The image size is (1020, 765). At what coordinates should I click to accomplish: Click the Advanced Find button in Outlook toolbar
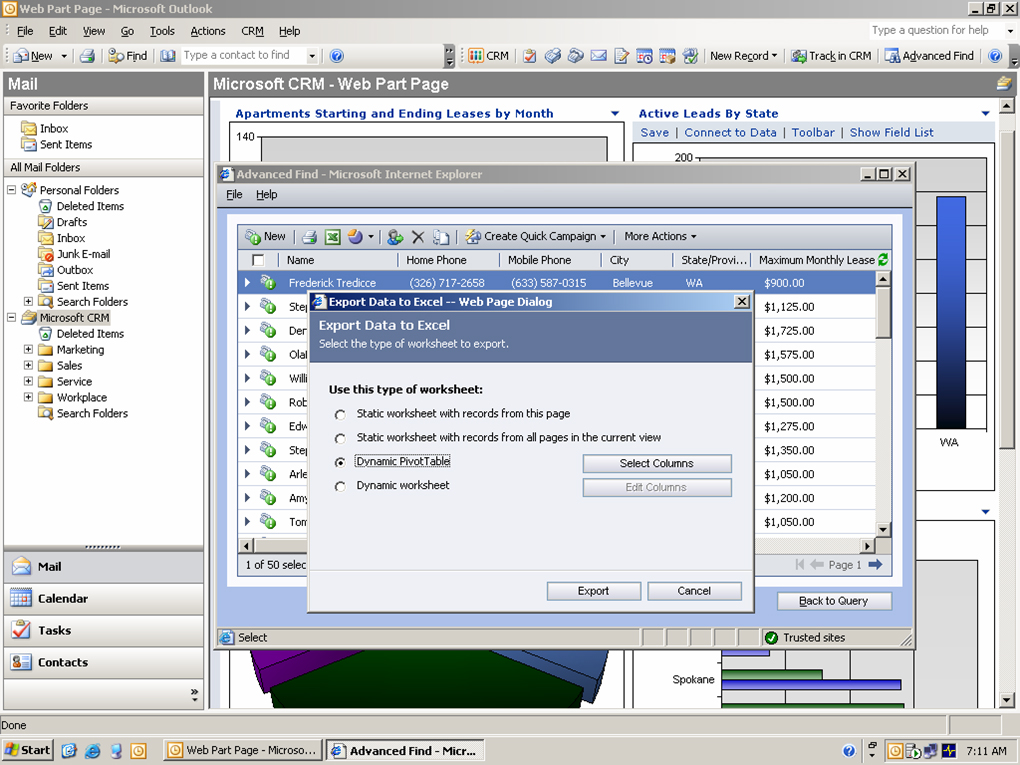[929, 56]
